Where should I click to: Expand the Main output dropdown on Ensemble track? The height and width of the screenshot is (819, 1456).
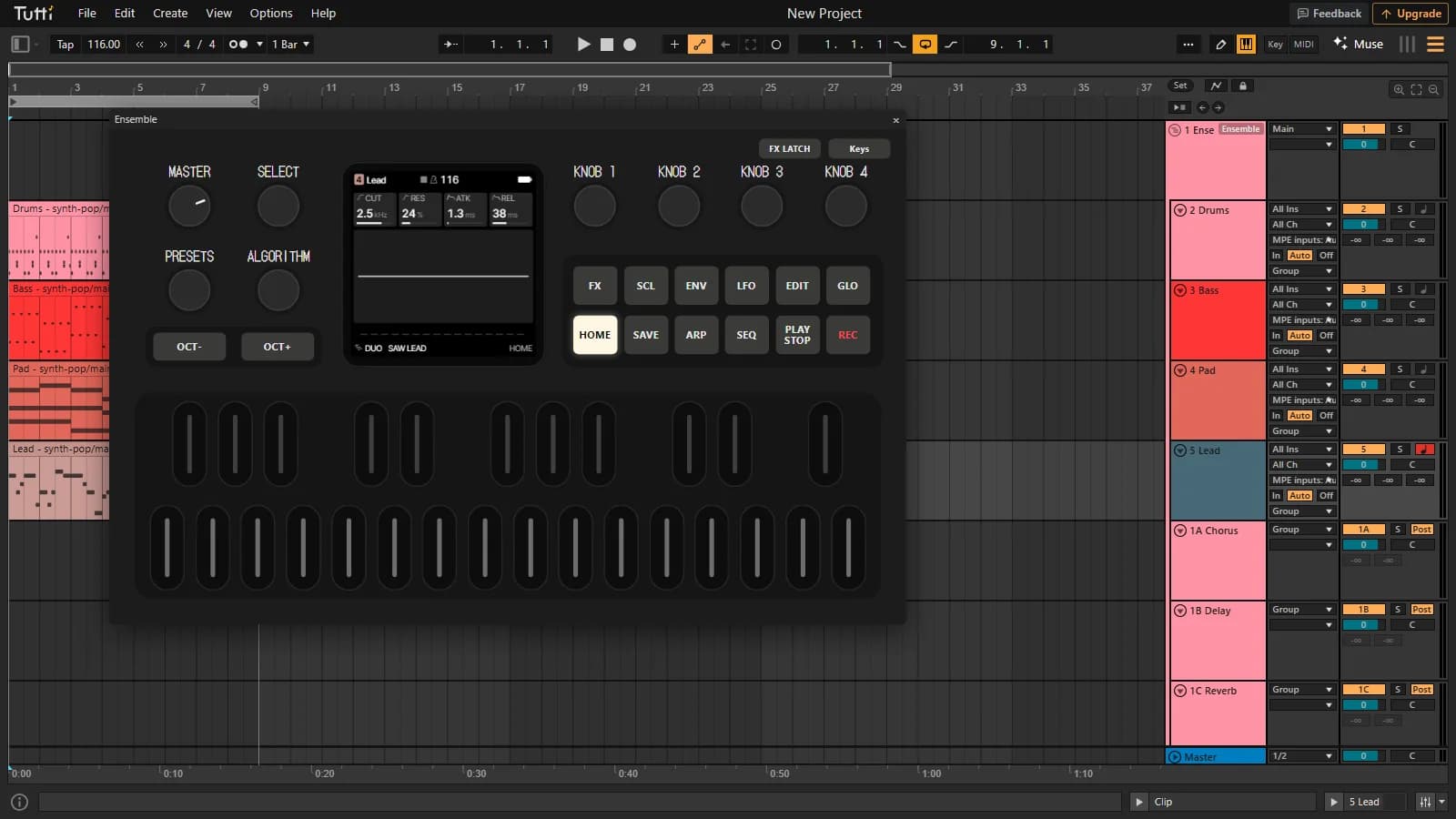(1302, 129)
